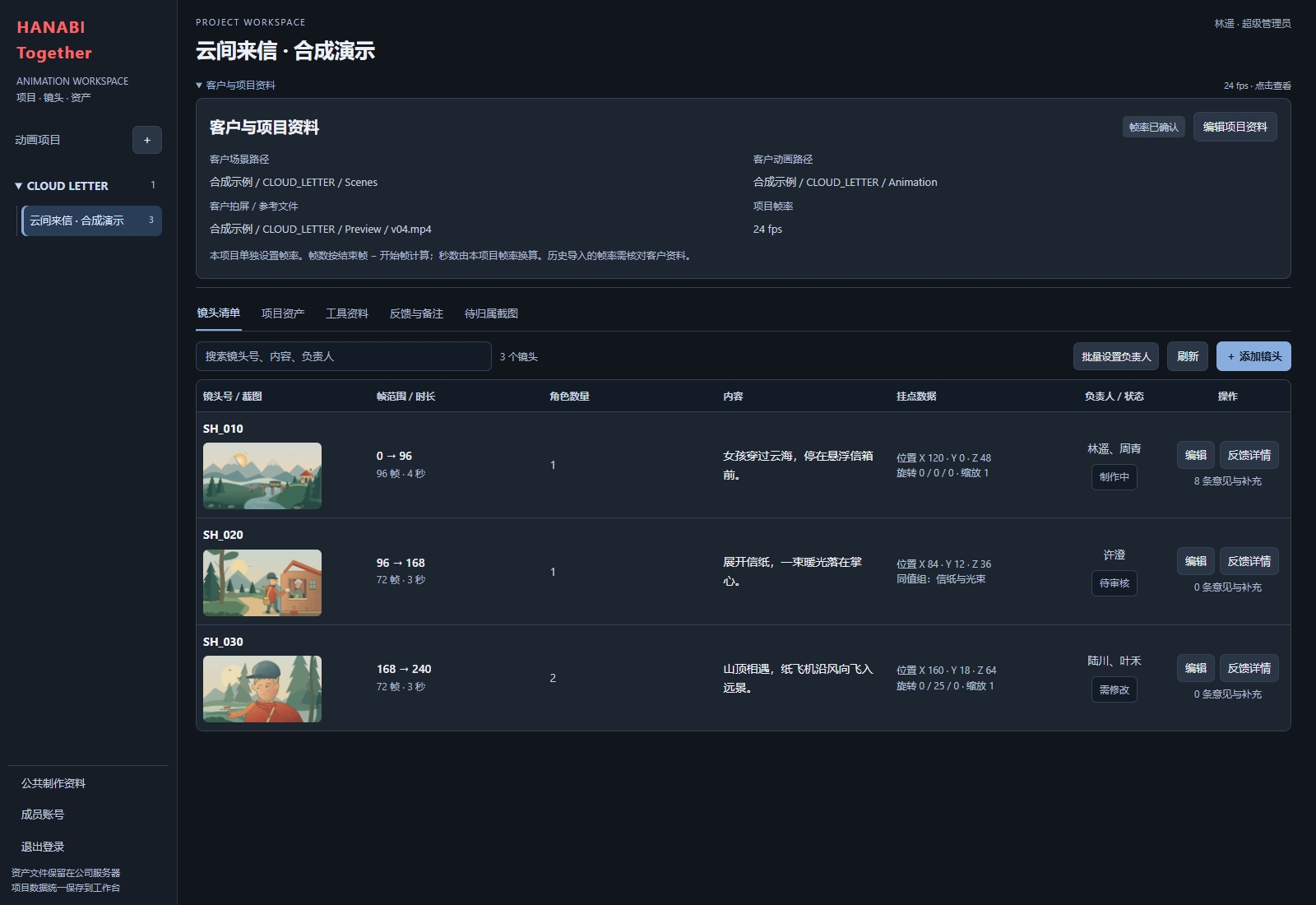Screen dimensions: 1316x905
Task: Click the 刷新 button
Action: 1188,356
